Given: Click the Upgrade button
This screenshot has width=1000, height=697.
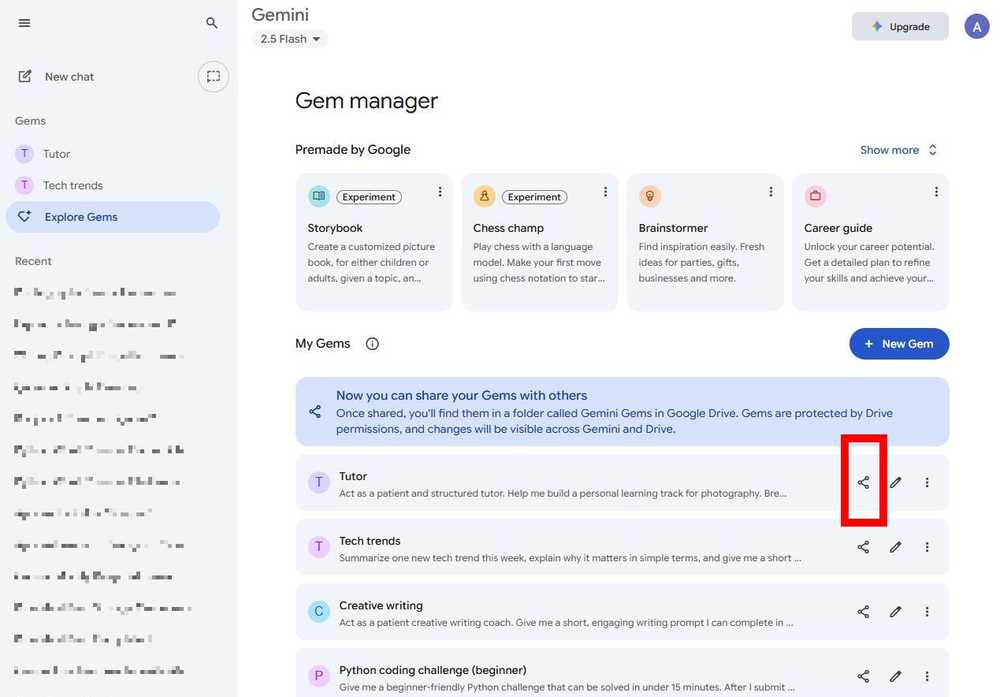Looking at the screenshot, I should click(x=899, y=27).
